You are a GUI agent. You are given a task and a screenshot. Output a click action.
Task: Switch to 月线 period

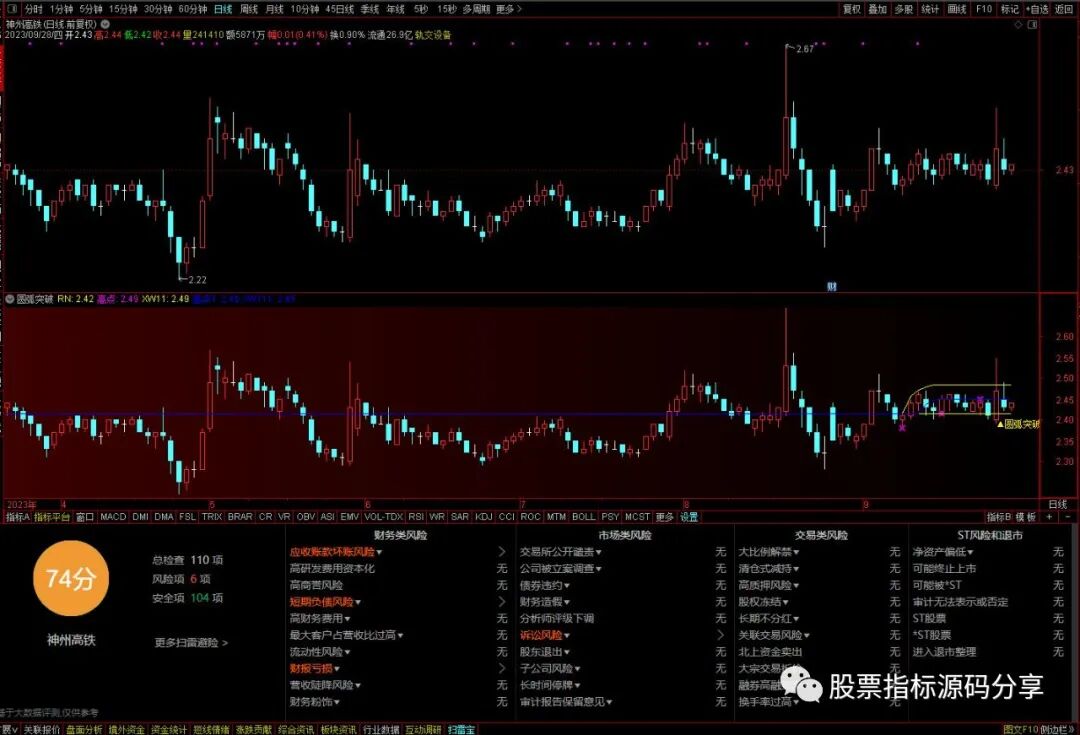click(x=274, y=9)
